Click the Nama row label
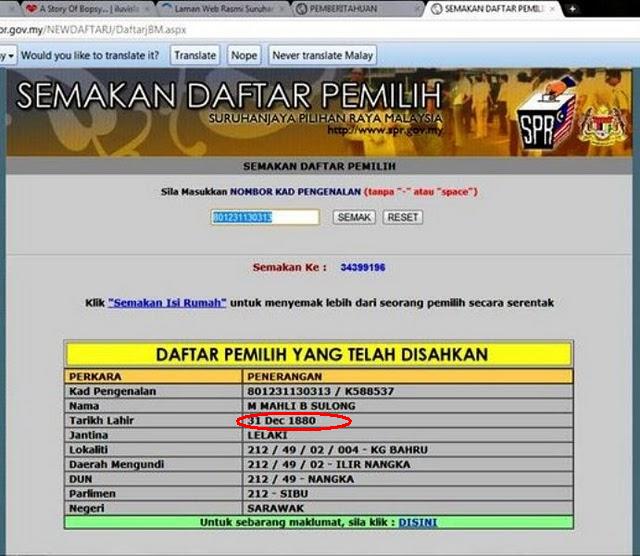The height and width of the screenshot is (556, 640). (84, 406)
